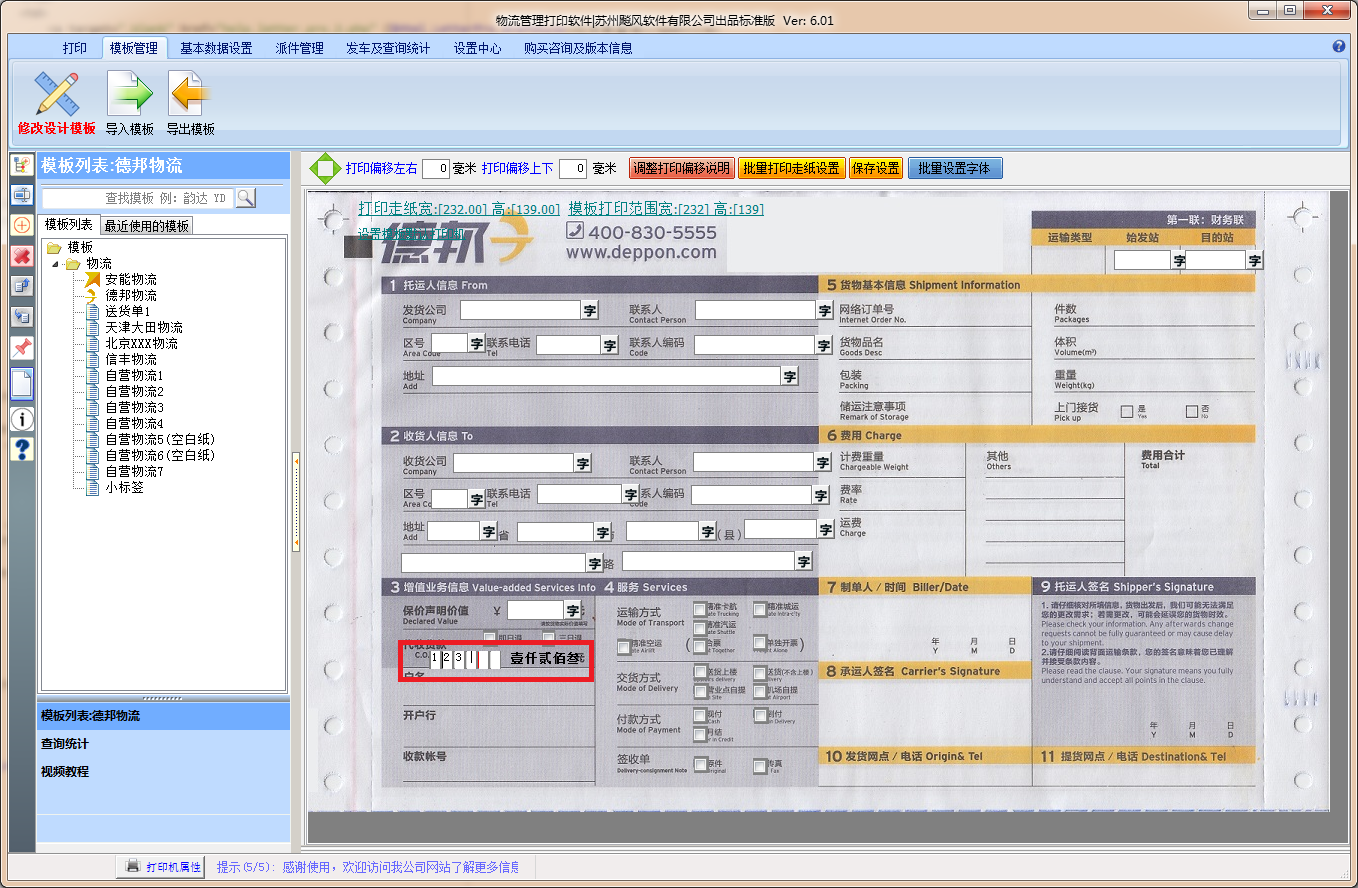This screenshot has width=1358, height=888.
Task: Click 字 font button beside 保价声明价值 field
Action: click(572, 610)
